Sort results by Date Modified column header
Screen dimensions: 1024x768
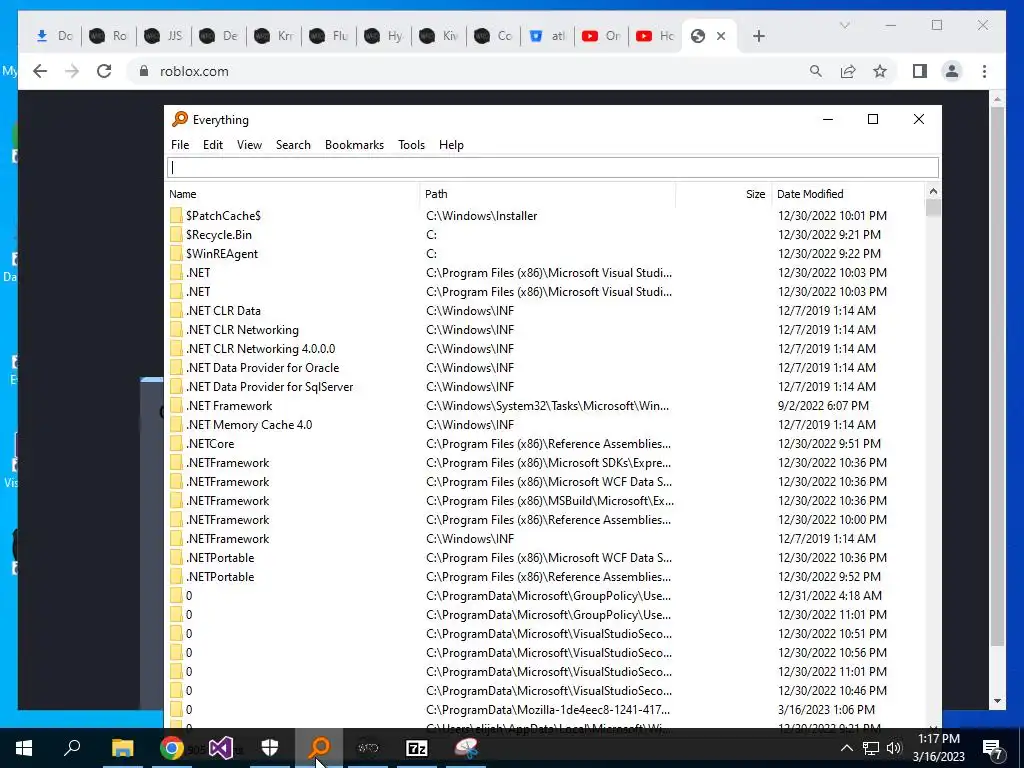(x=848, y=194)
